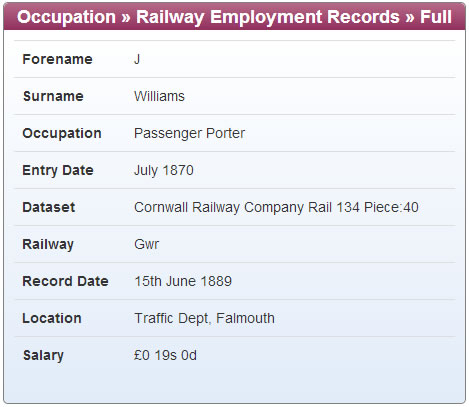Image resolution: width=469 pixels, height=407 pixels.
Task: Click the forename value J
Action: pos(137,59)
